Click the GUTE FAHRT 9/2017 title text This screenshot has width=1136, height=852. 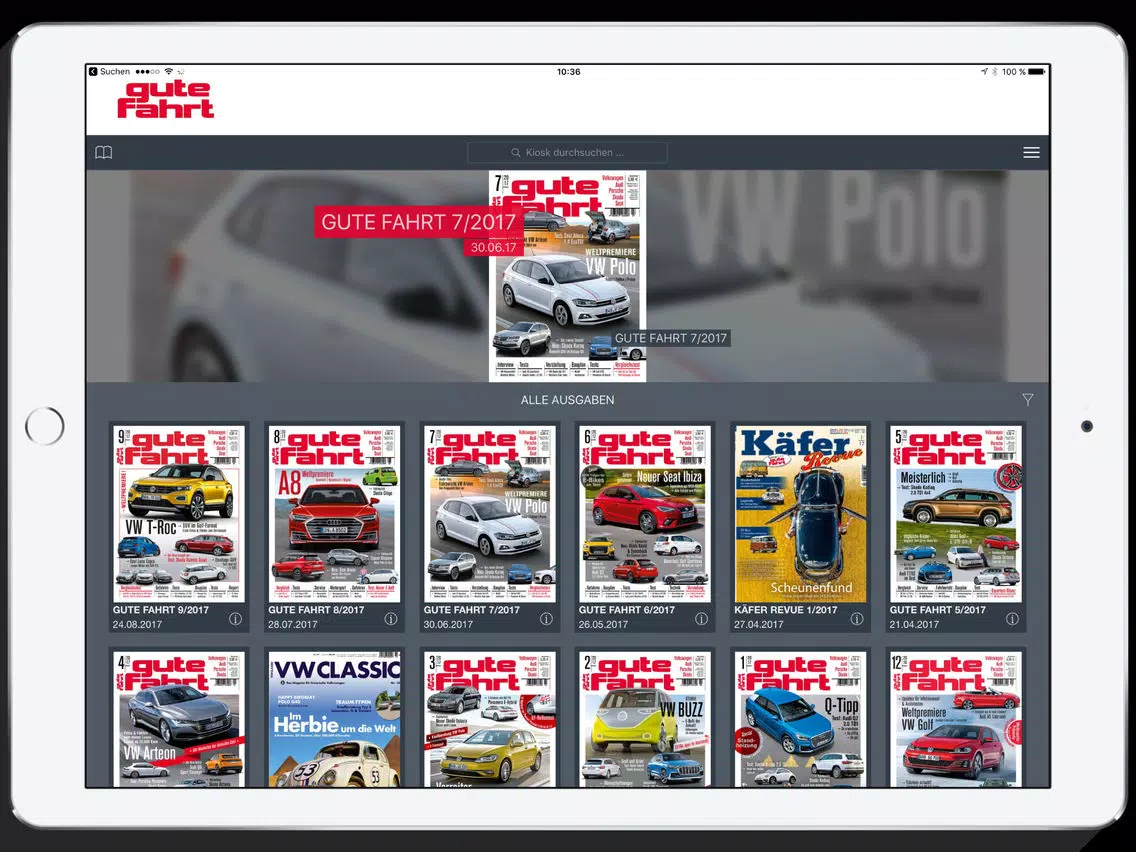click(161, 610)
